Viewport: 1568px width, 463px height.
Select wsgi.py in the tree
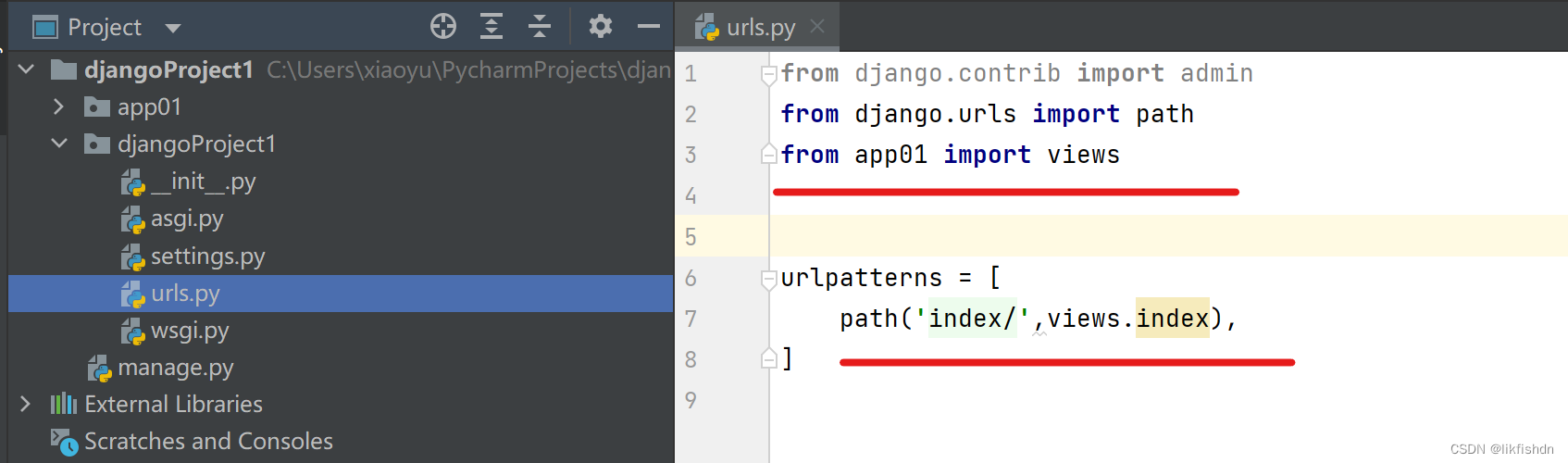pyautogui.click(x=190, y=331)
